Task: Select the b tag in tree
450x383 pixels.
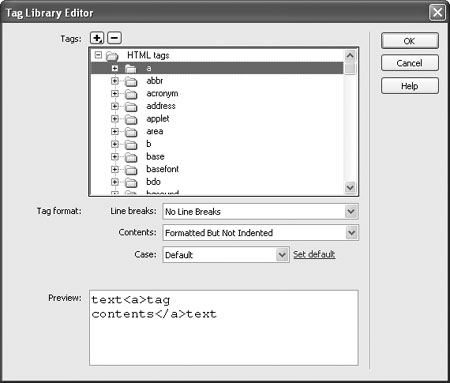Action: [149, 144]
